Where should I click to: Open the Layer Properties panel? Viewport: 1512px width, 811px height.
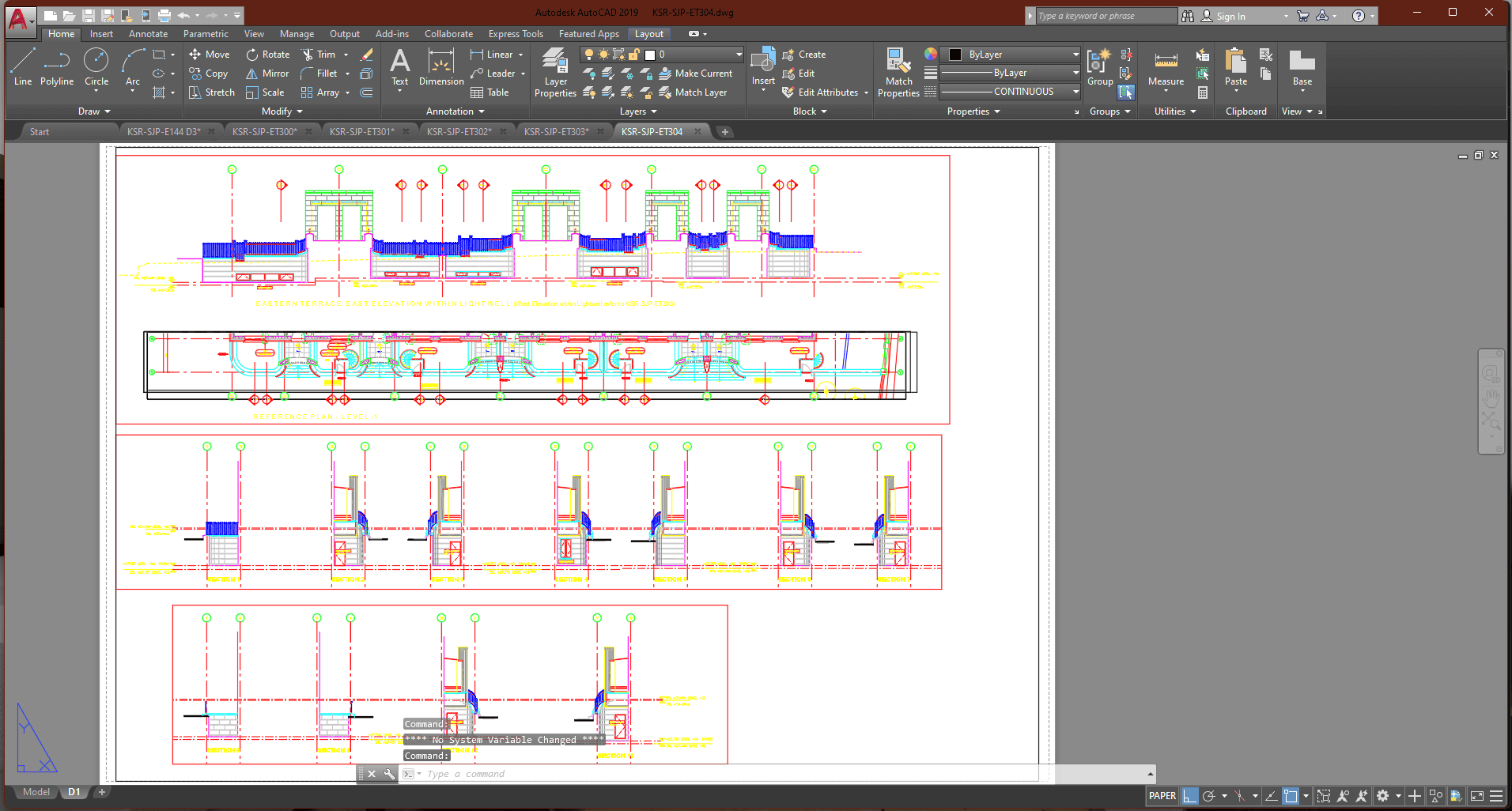(x=555, y=73)
